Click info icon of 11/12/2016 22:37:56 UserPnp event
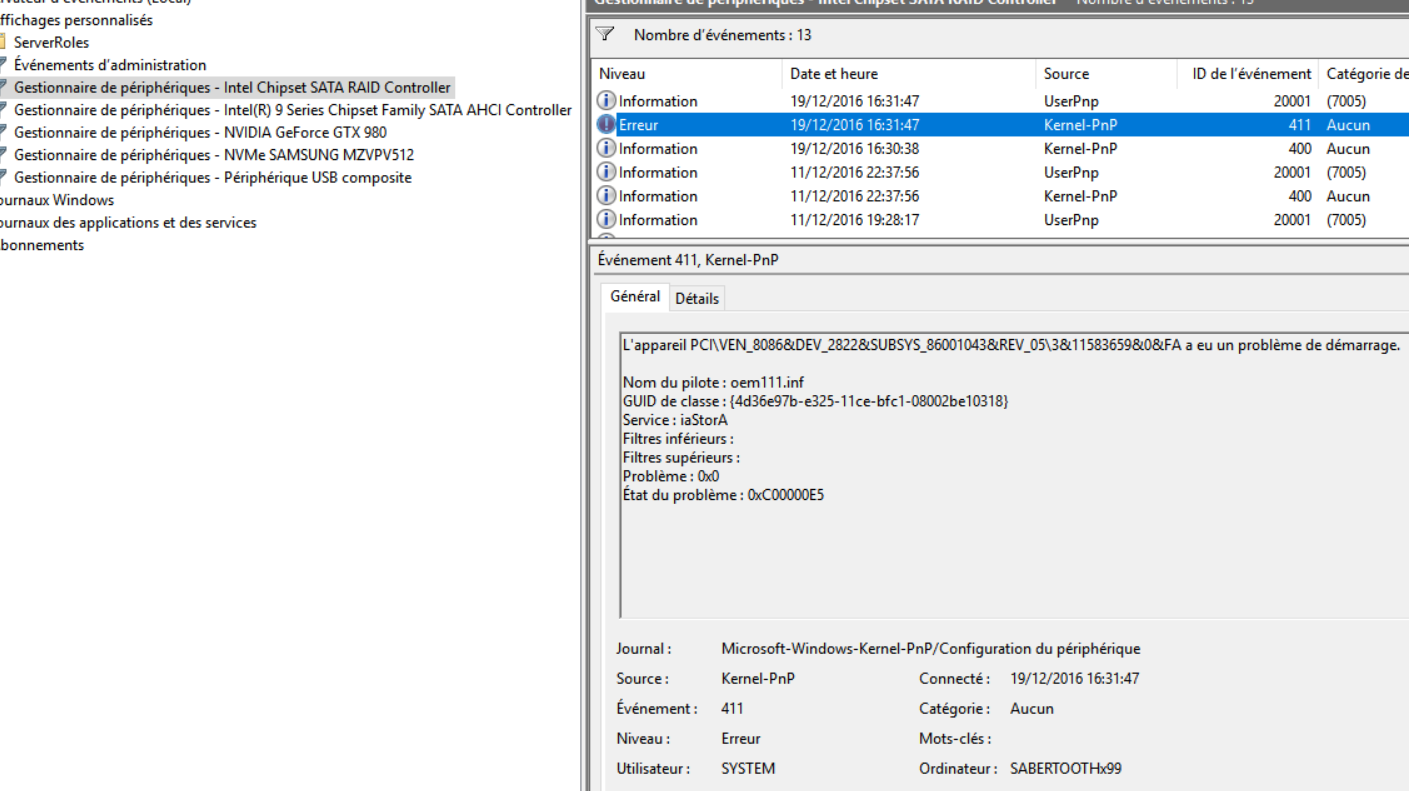1409x791 pixels. click(x=606, y=172)
